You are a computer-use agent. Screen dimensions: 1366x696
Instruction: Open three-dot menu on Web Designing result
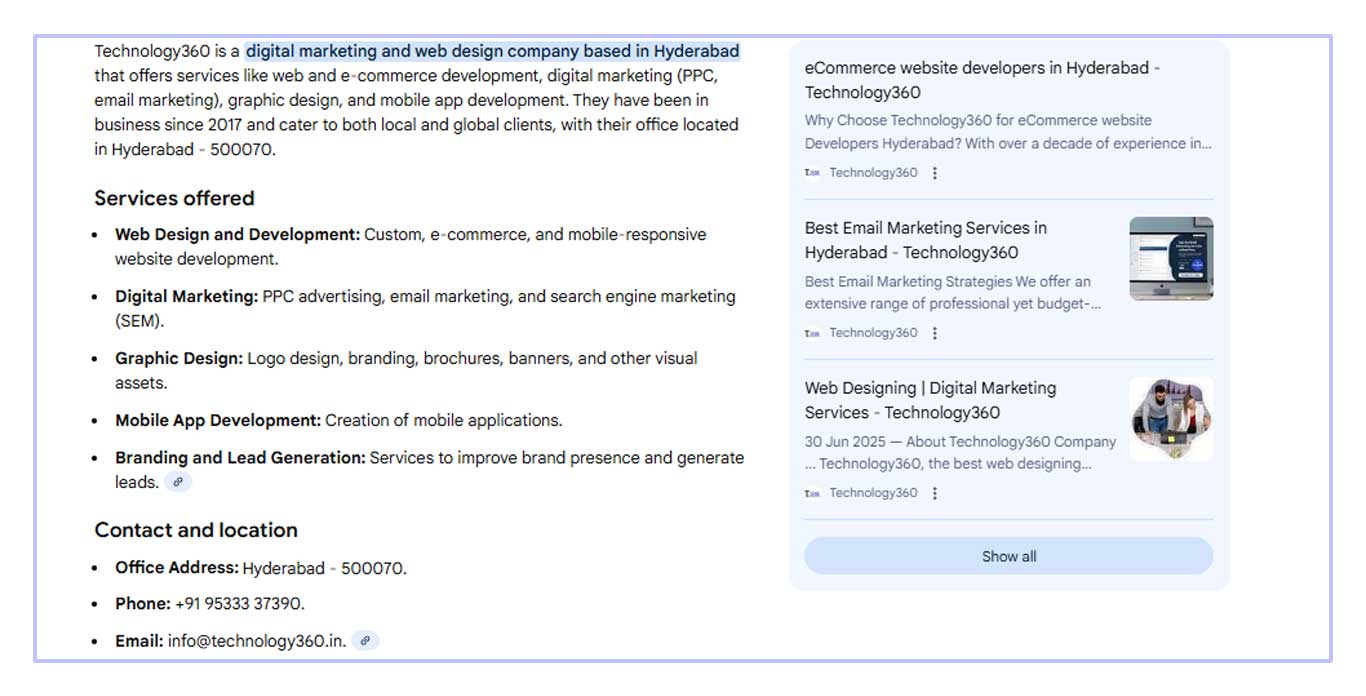pos(935,493)
